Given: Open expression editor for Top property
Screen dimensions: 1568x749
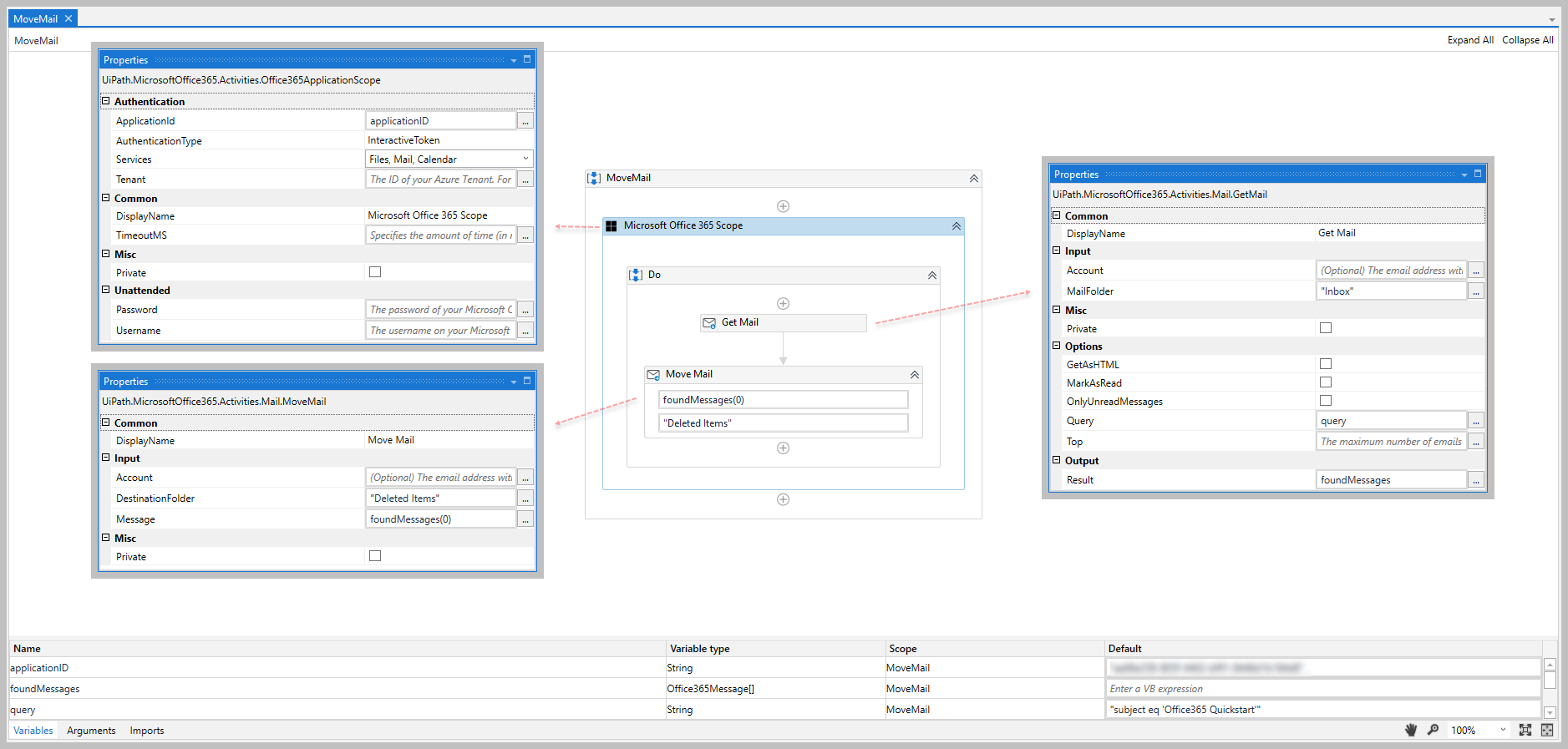Looking at the screenshot, I should click(x=1476, y=442).
